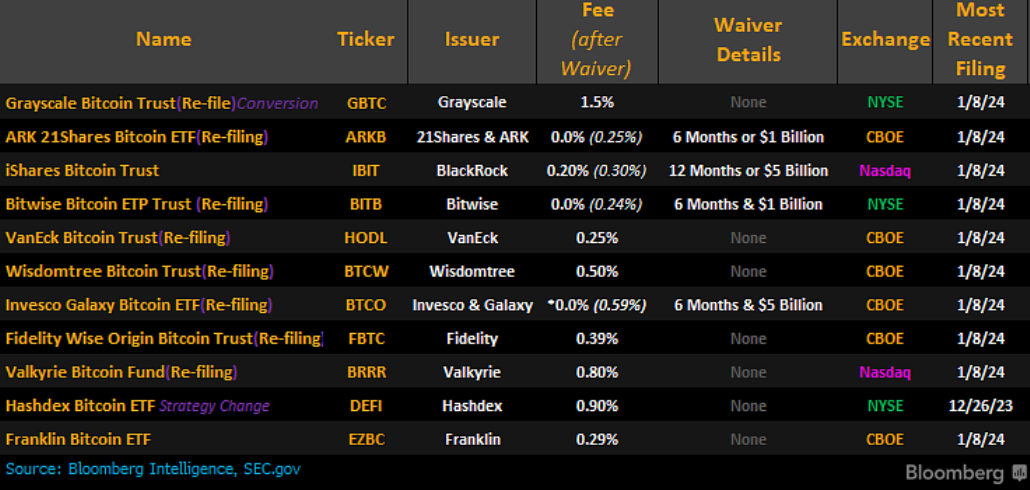The width and height of the screenshot is (1030, 490).
Task: Click the Issuer column header
Action: (x=472, y=40)
